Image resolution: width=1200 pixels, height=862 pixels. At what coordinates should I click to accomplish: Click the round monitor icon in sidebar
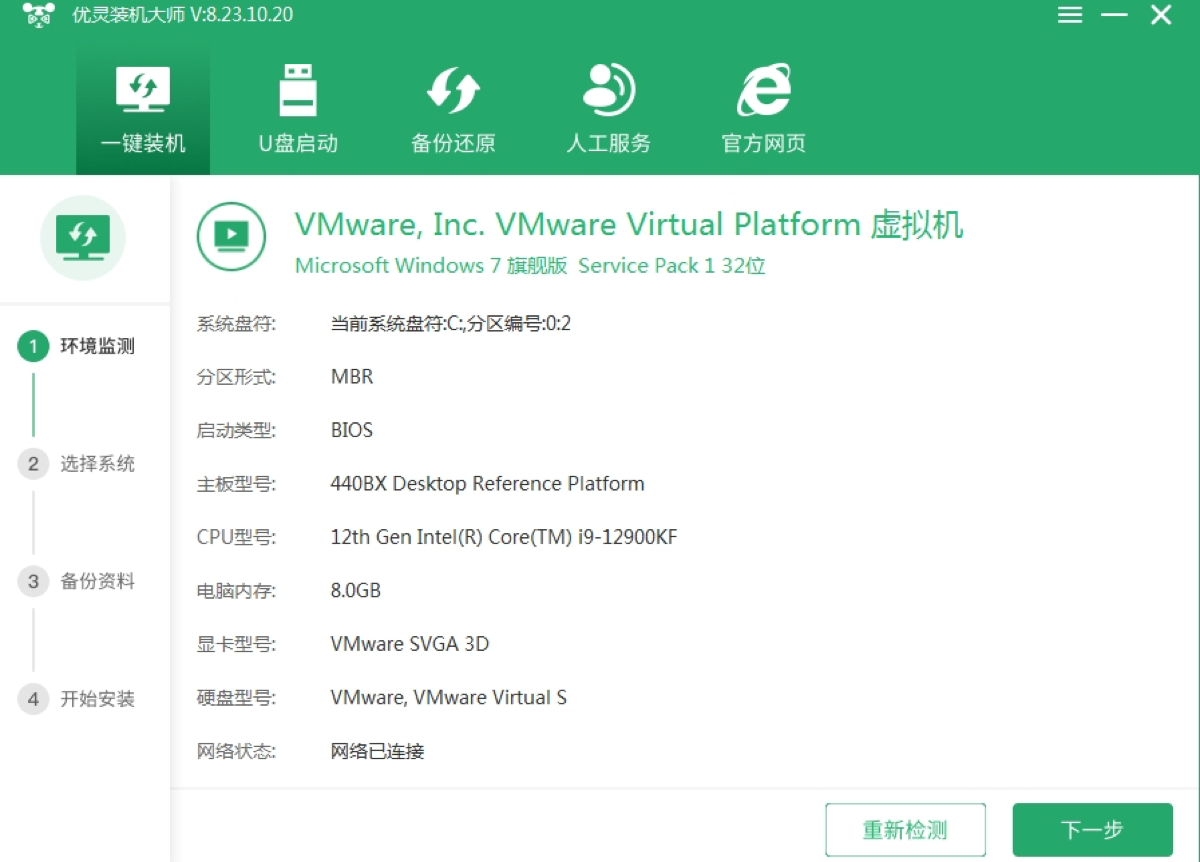coord(83,238)
